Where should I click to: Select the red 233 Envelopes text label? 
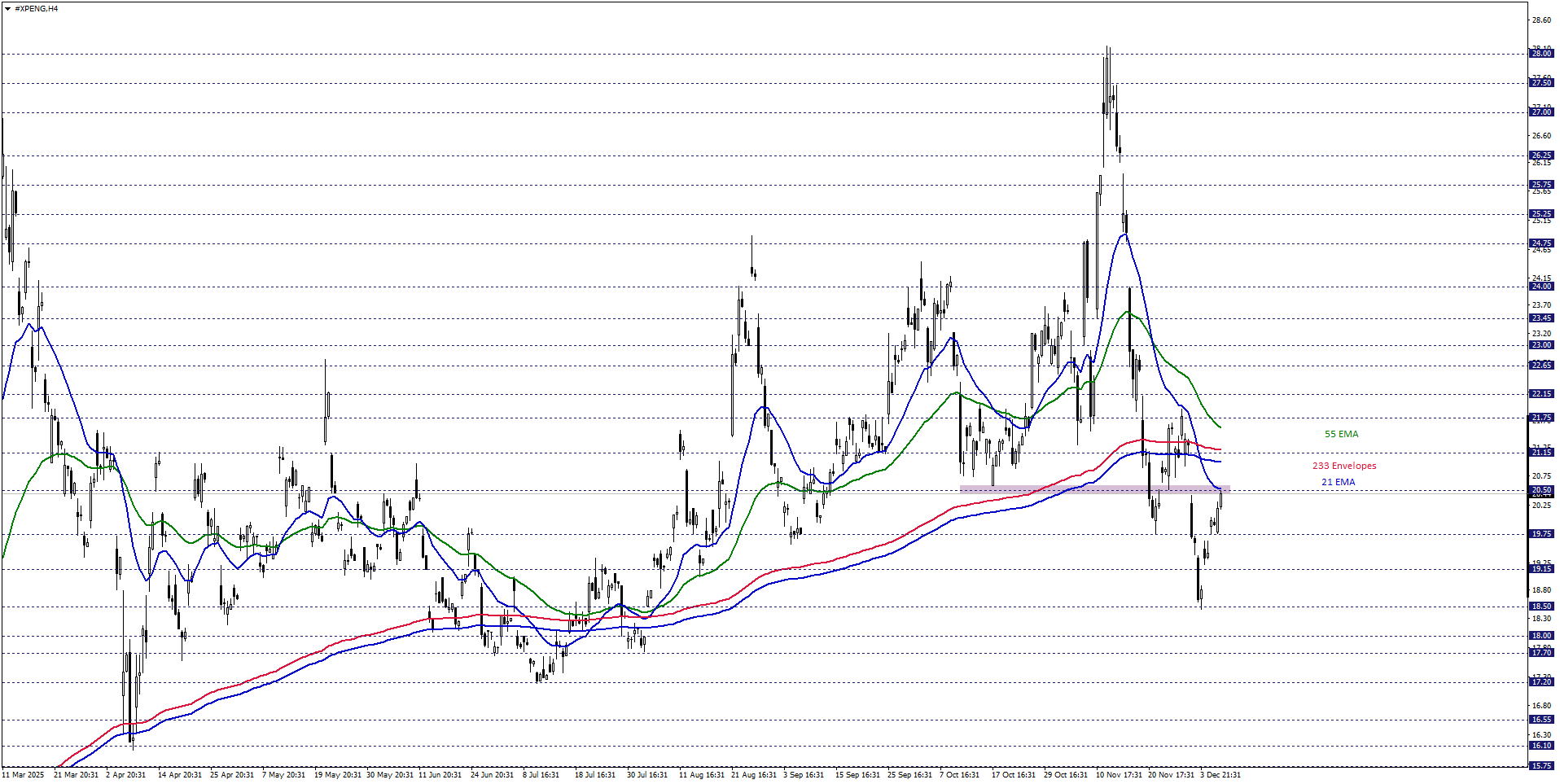click(1343, 466)
